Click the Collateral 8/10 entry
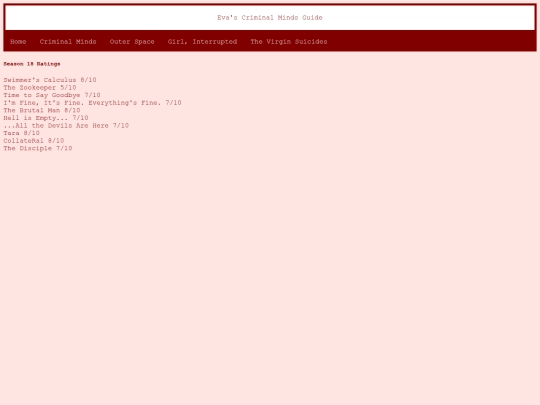Viewport: 540px width, 405px height. tap(34, 141)
